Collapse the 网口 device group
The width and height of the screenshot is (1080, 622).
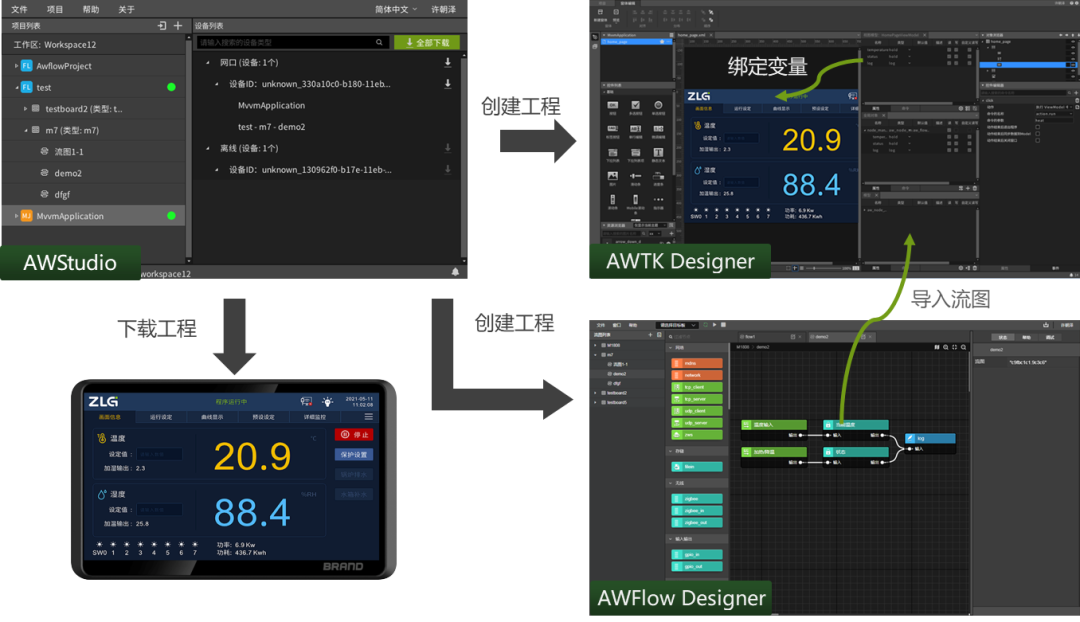(x=208, y=63)
